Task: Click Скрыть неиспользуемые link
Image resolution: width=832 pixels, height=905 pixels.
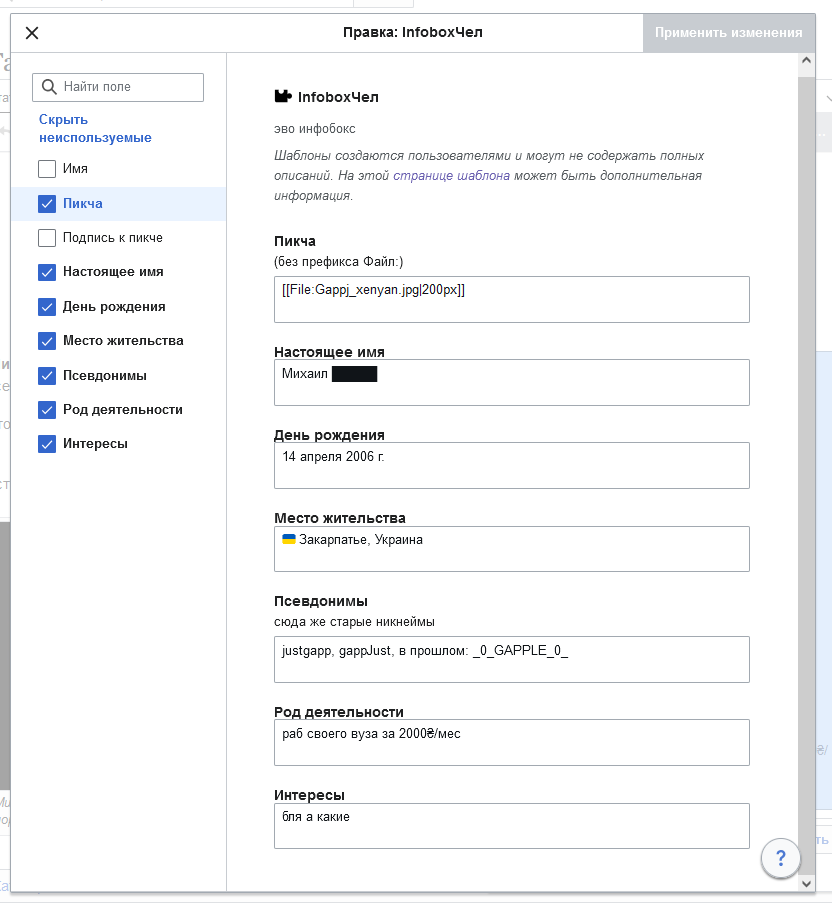Action: tap(95, 129)
